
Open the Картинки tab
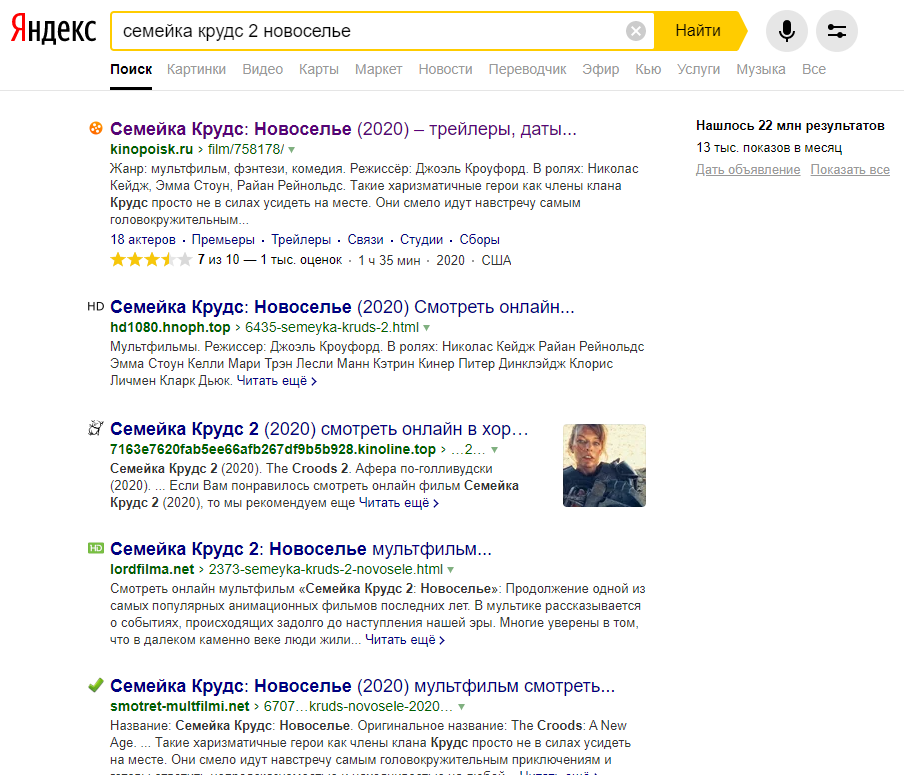tap(197, 69)
